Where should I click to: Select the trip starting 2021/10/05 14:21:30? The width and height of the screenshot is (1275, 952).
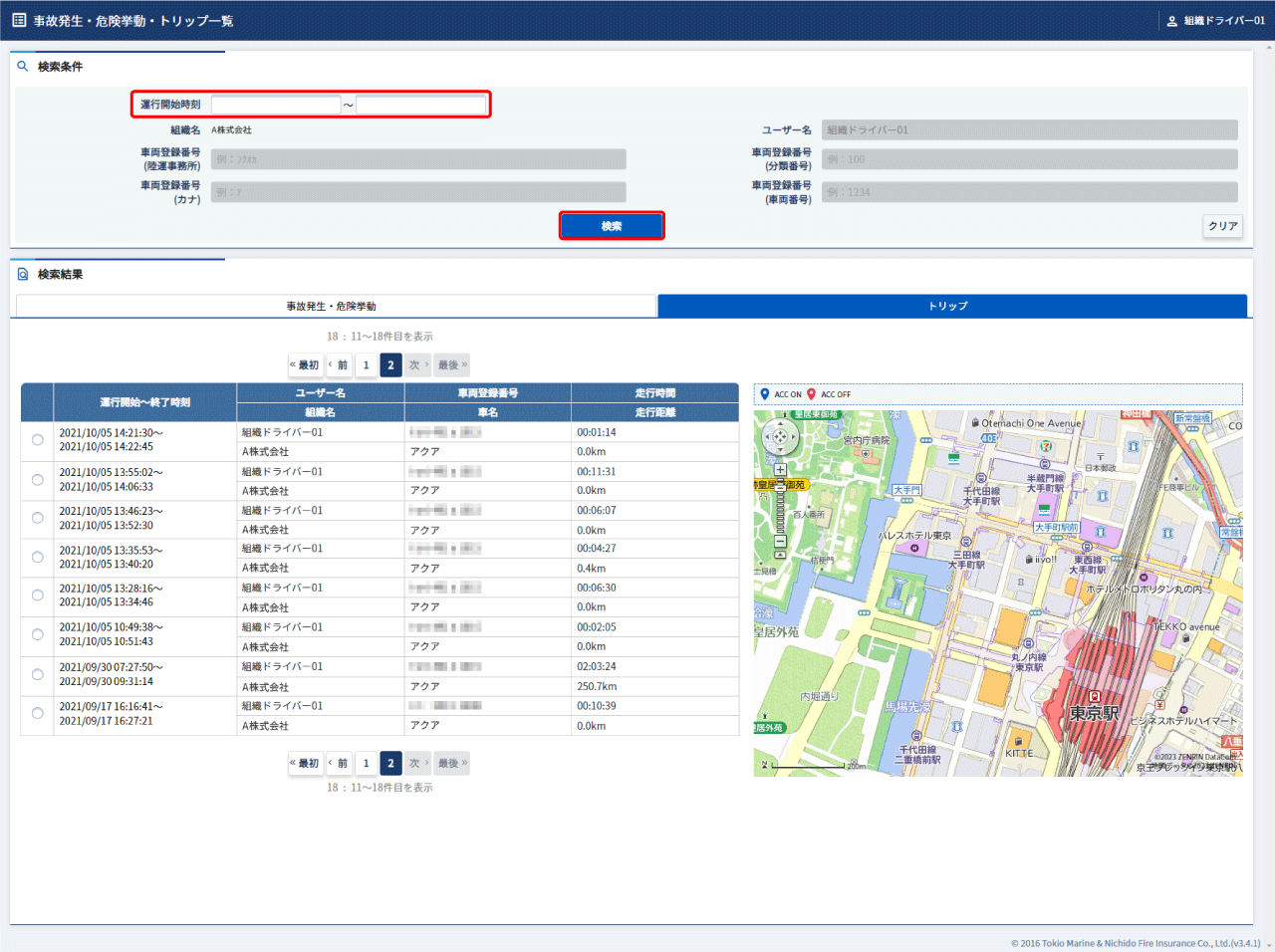tap(38, 440)
